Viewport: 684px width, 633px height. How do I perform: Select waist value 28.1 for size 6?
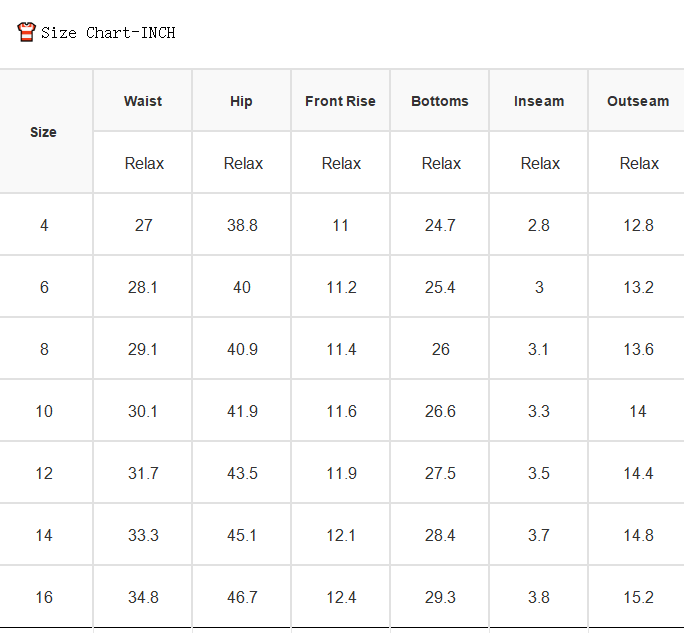coord(143,287)
